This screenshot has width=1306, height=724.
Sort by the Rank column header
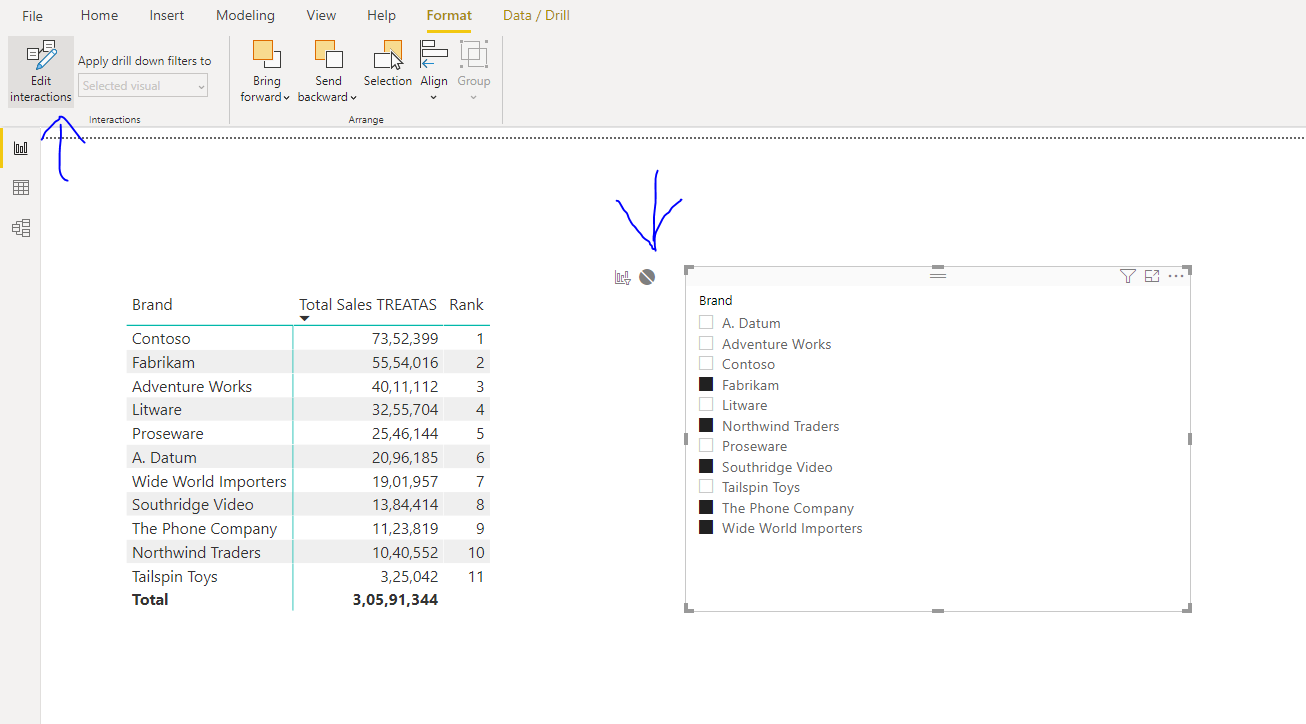(466, 305)
